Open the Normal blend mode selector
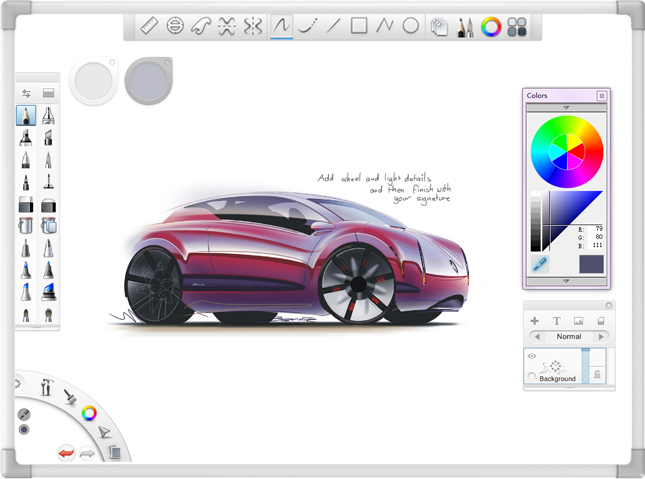 tap(569, 337)
